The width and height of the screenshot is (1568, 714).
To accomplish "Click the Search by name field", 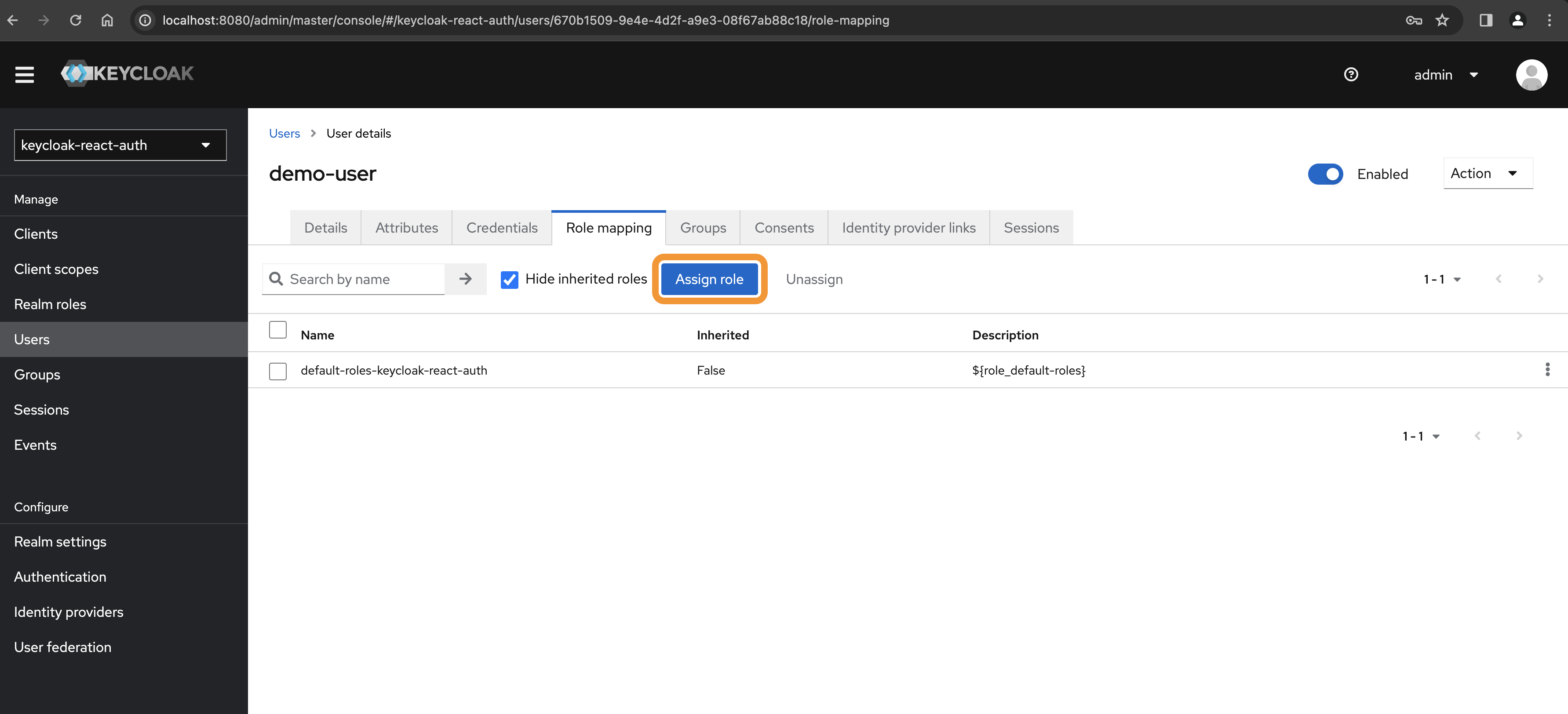I will coord(362,279).
